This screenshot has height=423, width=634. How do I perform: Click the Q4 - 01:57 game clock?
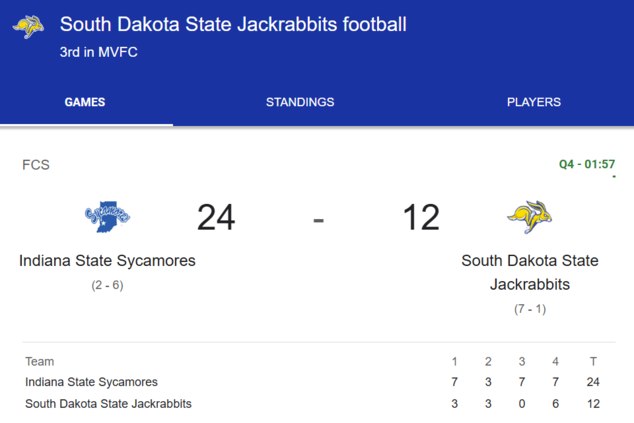(586, 164)
